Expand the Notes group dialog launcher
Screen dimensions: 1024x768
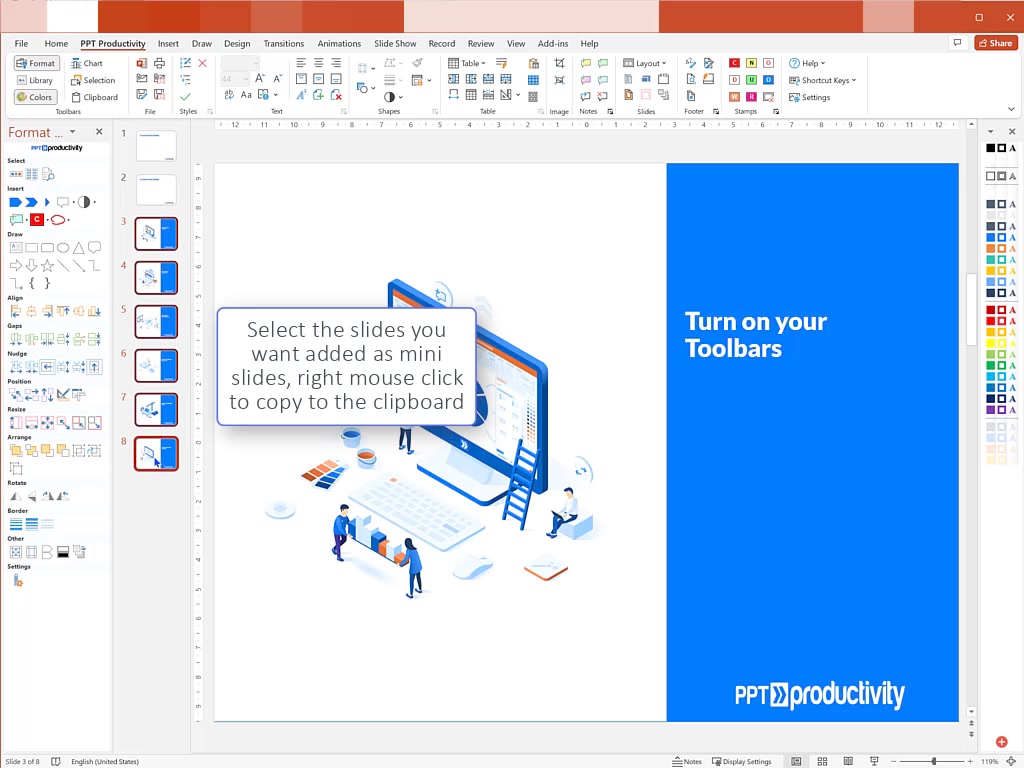pyautogui.click(x=610, y=112)
